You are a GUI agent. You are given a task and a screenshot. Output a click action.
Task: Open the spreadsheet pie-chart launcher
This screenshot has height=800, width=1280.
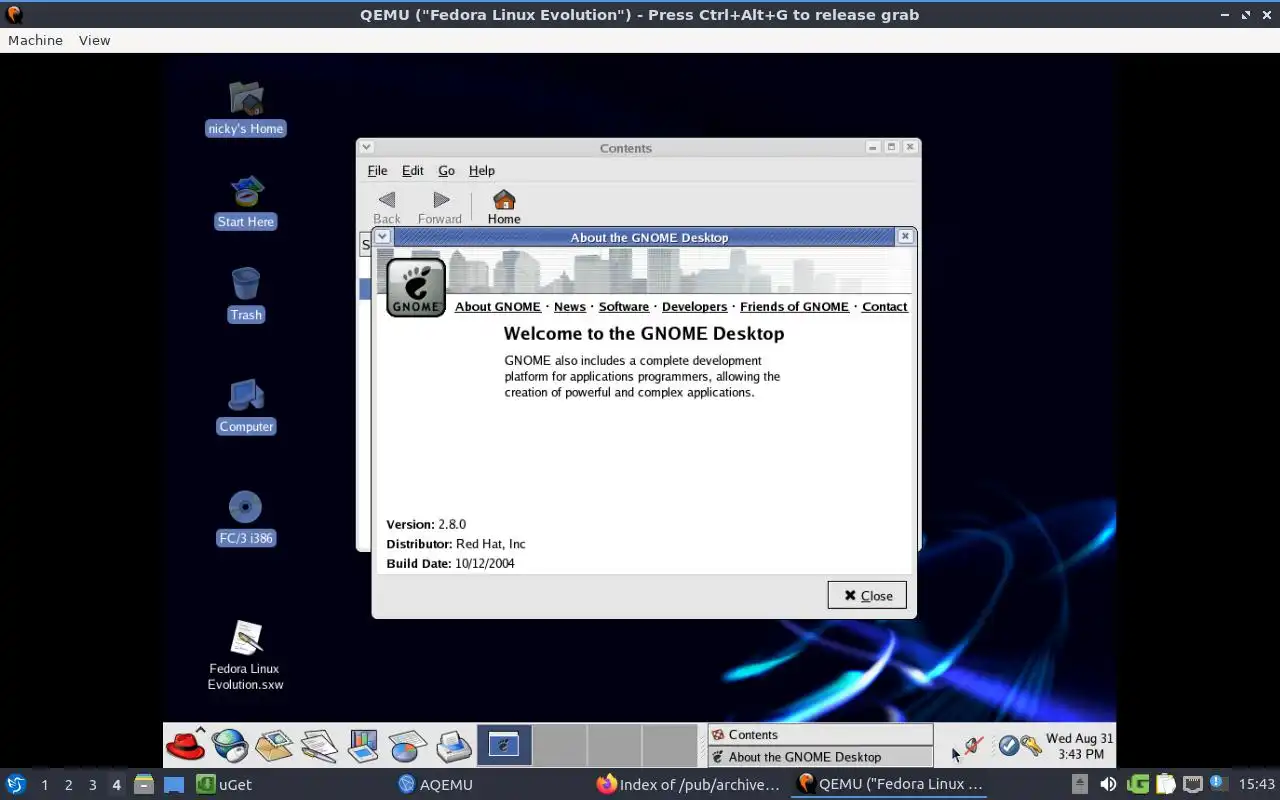point(408,746)
